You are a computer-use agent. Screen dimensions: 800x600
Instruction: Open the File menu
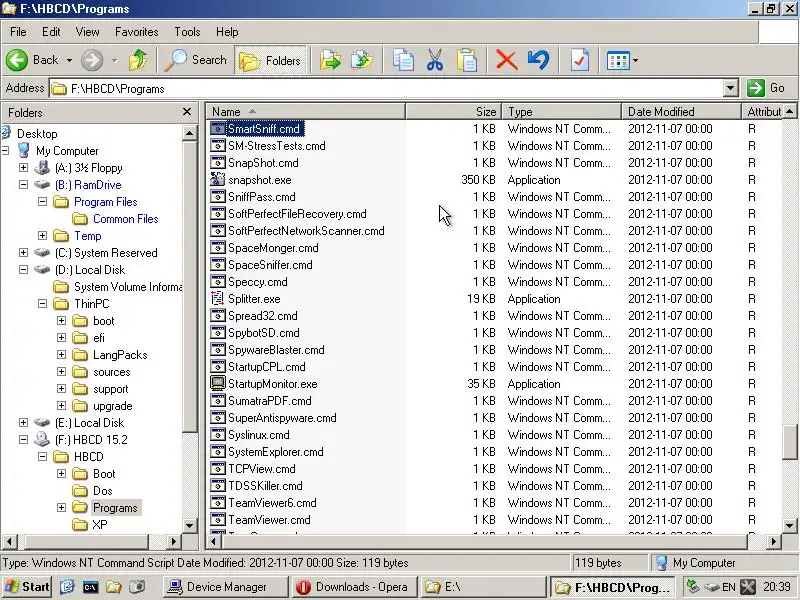[18, 32]
